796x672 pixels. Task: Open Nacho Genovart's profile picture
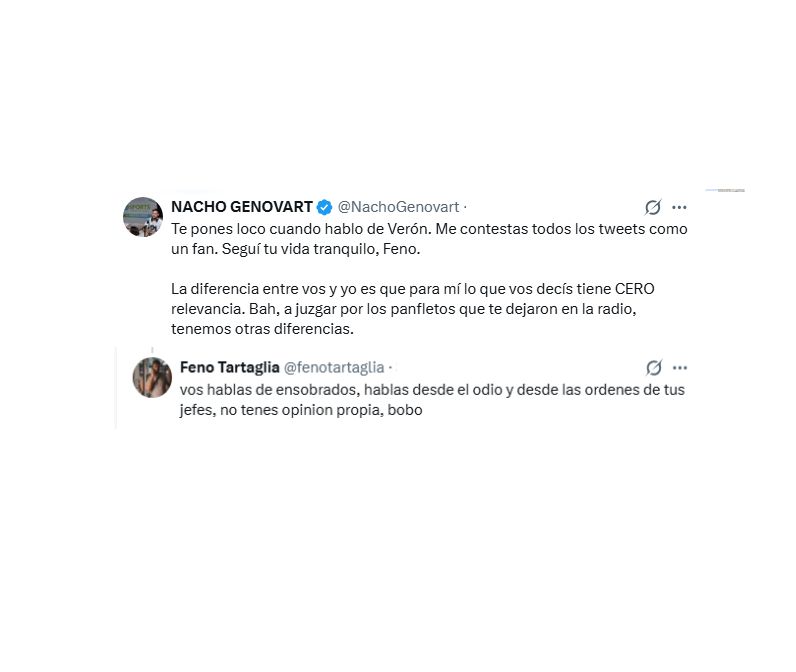click(143, 217)
